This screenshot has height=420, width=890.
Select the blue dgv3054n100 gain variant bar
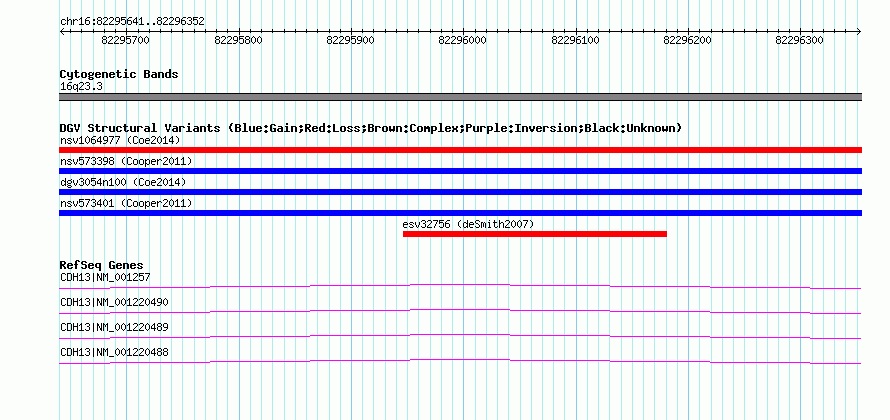point(460,192)
